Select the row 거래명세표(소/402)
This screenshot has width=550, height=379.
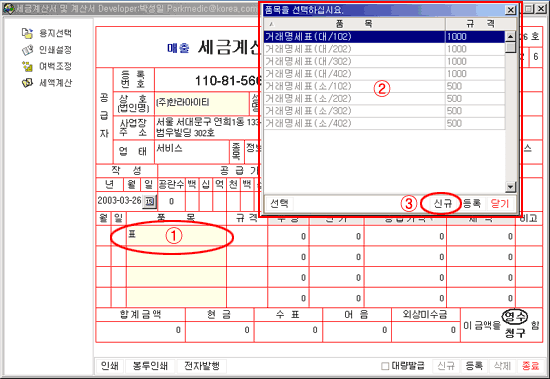click(384, 124)
